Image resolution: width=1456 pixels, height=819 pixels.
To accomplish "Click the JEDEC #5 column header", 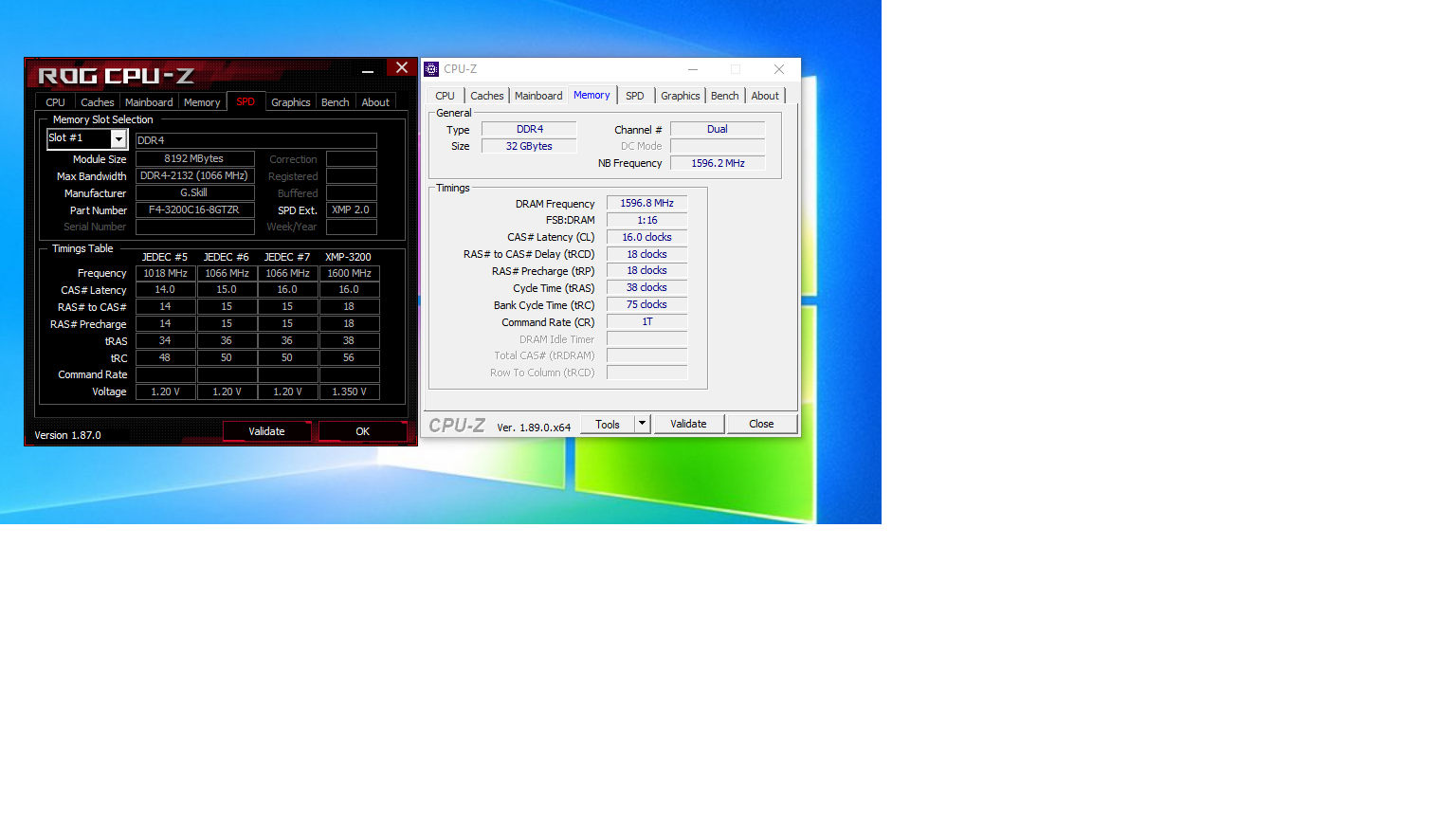I will click(x=165, y=257).
